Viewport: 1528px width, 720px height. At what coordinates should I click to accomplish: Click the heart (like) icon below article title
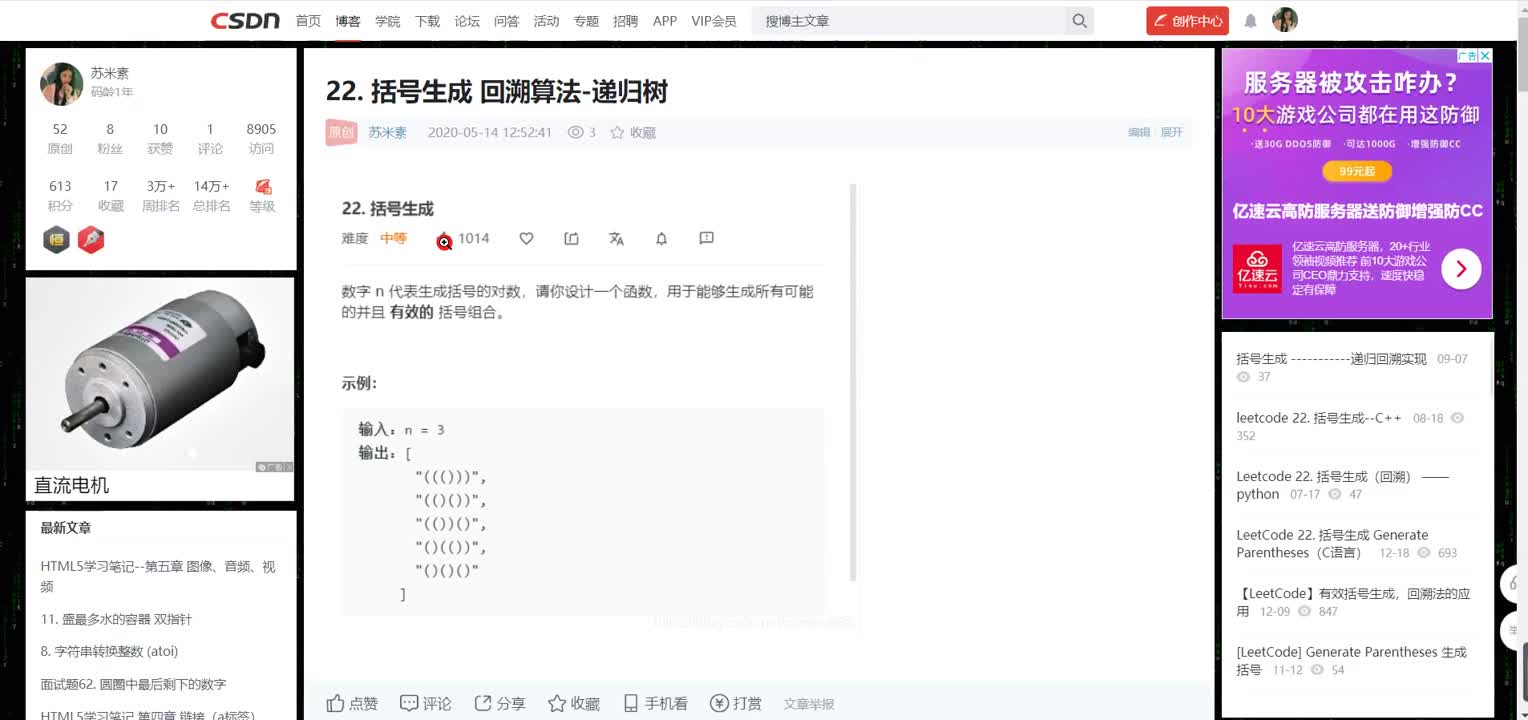pos(526,238)
